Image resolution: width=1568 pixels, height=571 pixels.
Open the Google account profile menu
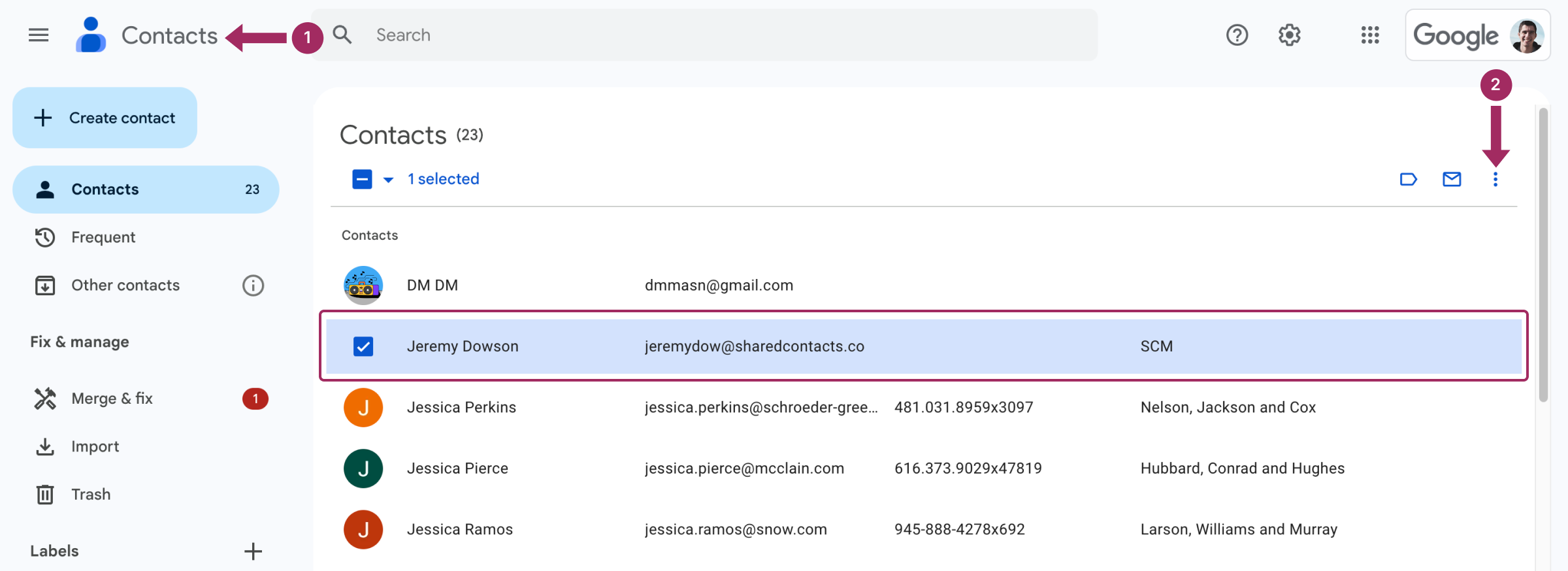[x=1526, y=35]
